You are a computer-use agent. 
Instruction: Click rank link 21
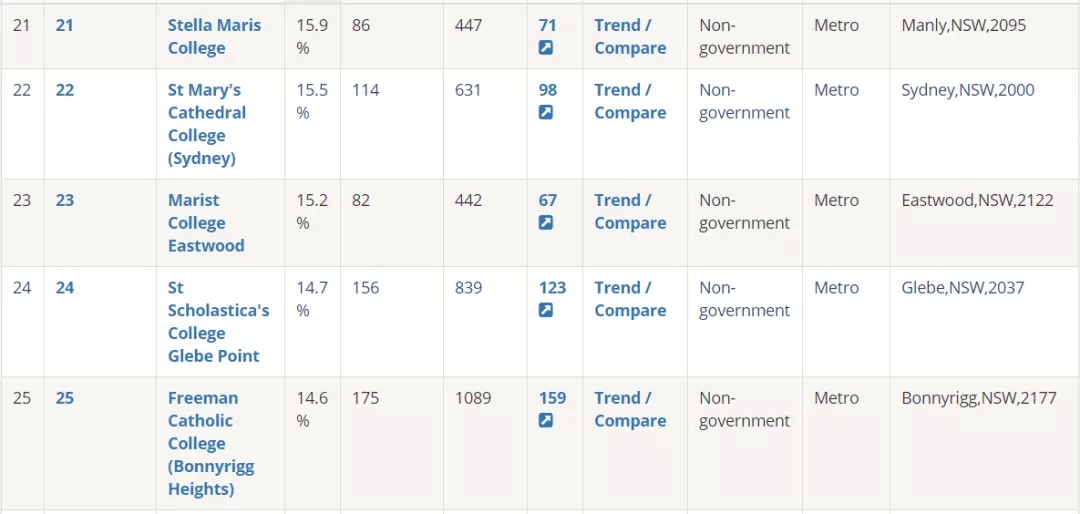(x=64, y=25)
